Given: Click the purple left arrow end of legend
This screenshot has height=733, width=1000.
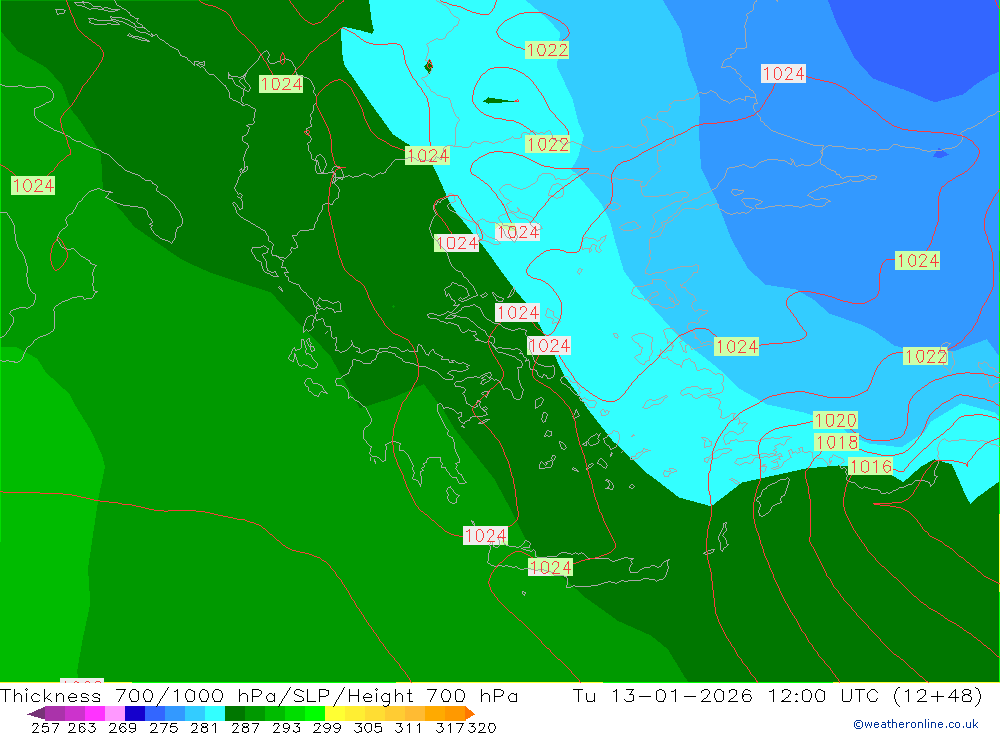Looking at the screenshot, I should point(37,713).
